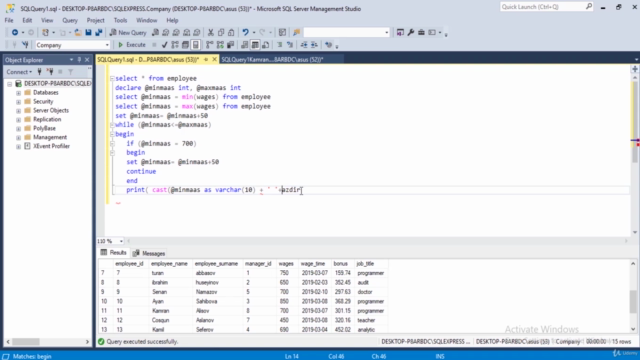Select Results to Grid mode
This screenshot has width=640, height=360.
255,45
